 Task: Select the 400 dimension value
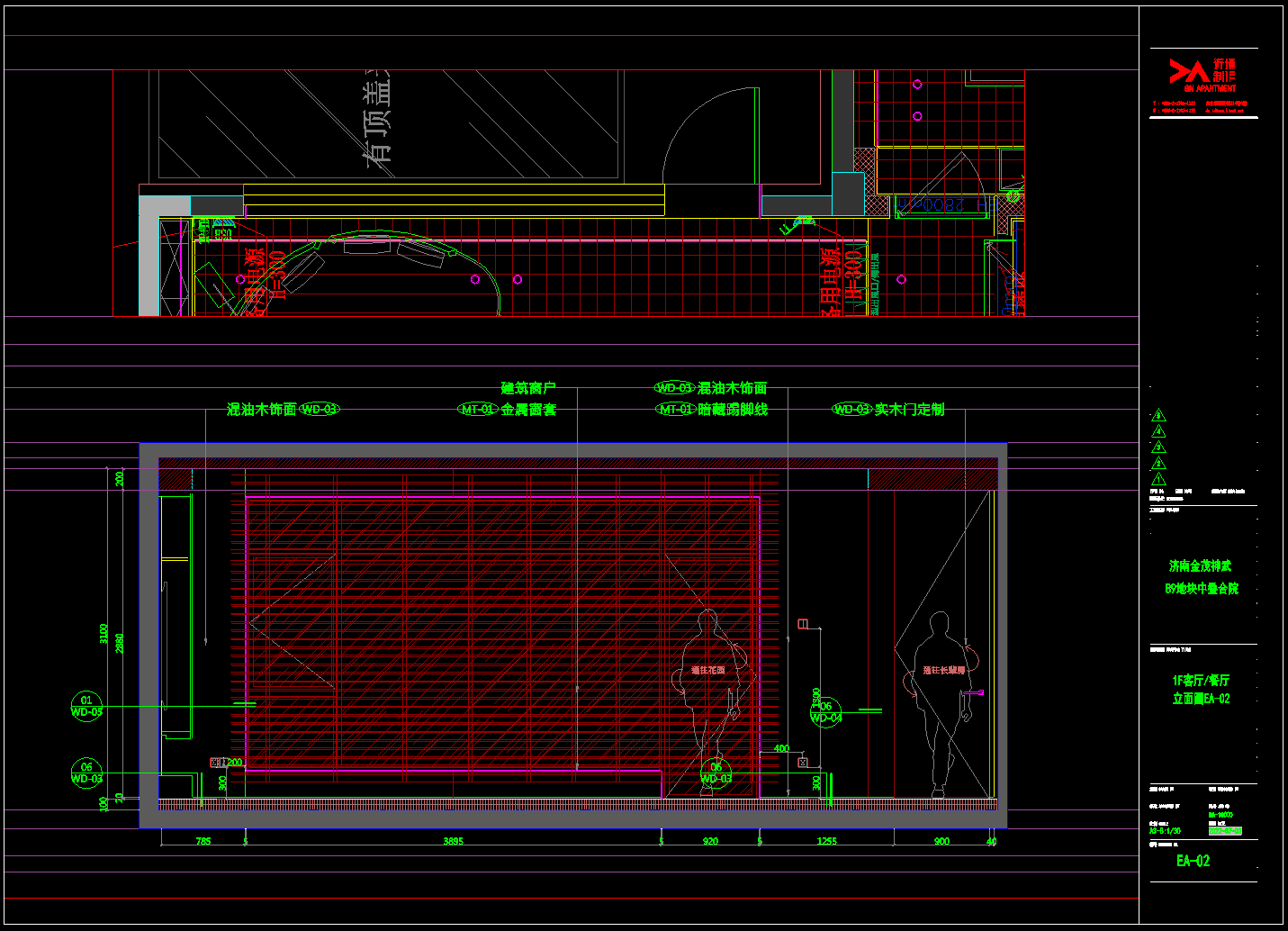click(782, 748)
